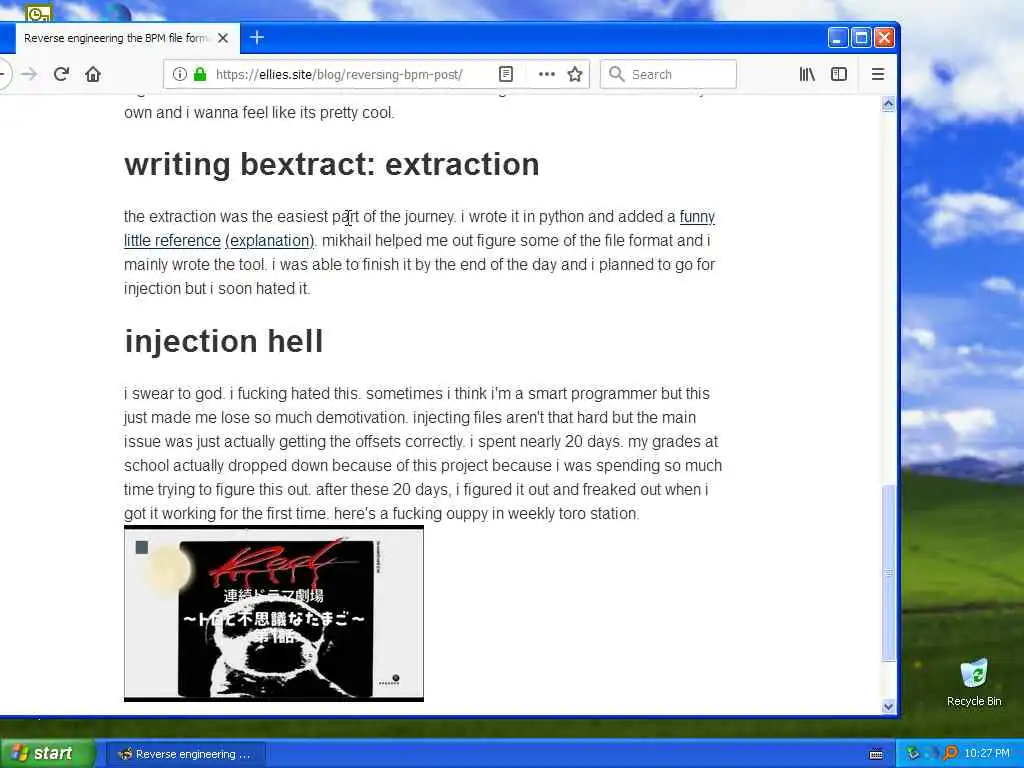This screenshot has width=1024, height=768.
Task: Open the '(explanation)' link
Action: pos(270,240)
